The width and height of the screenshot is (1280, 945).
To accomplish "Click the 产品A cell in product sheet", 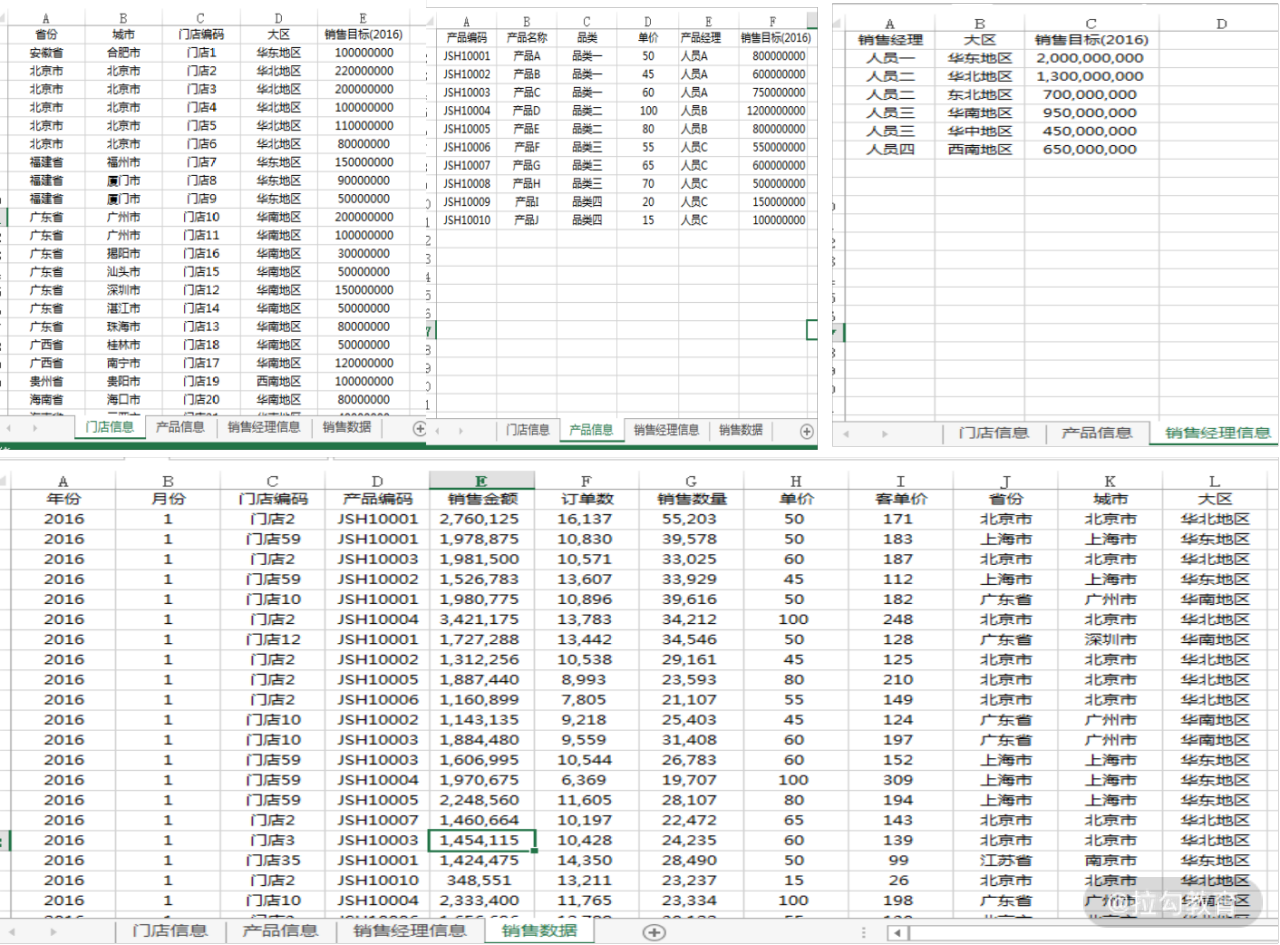I will (x=527, y=56).
